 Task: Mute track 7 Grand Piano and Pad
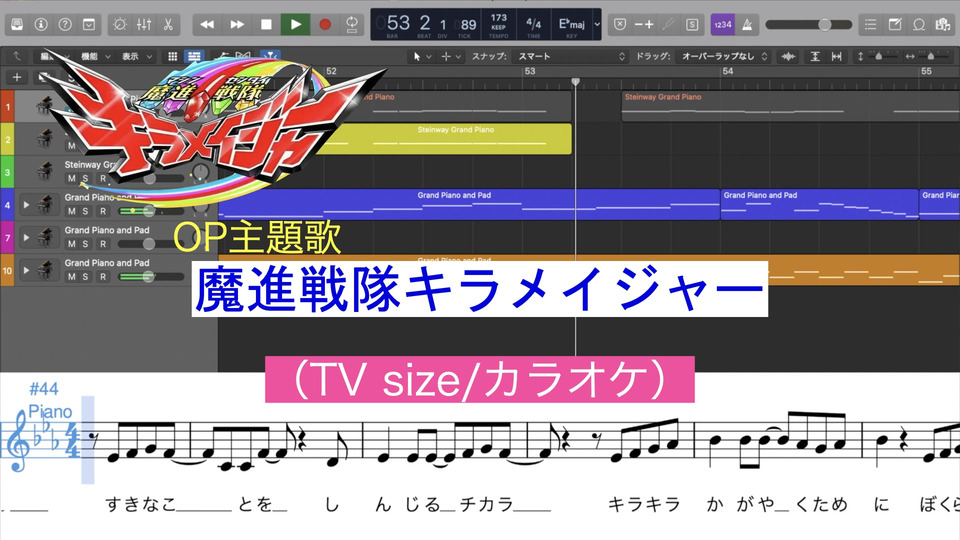(x=72, y=244)
